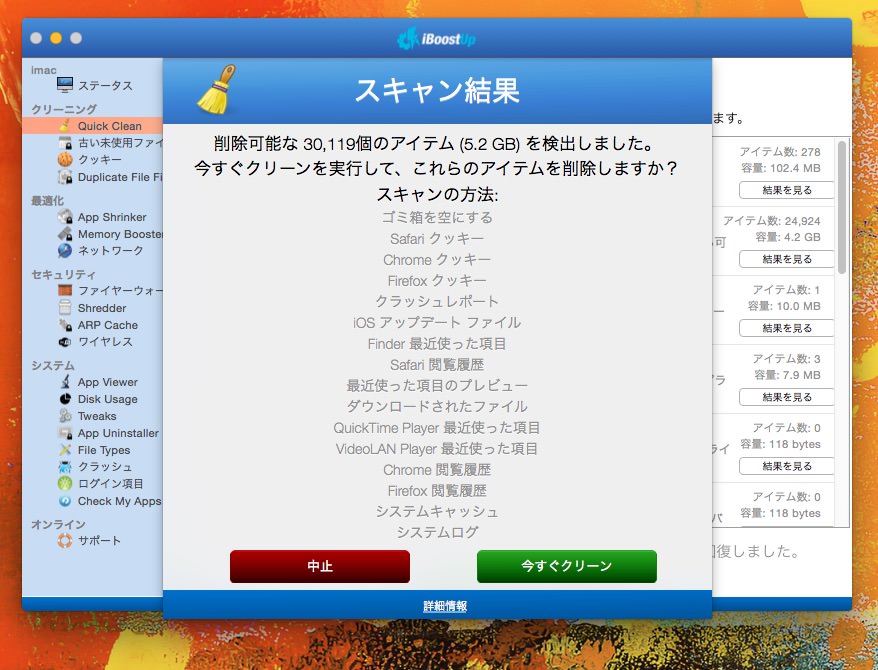Click the ゴミ箱を空にする scan item
Image resolution: width=878 pixels, height=670 pixels.
(437, 217)
